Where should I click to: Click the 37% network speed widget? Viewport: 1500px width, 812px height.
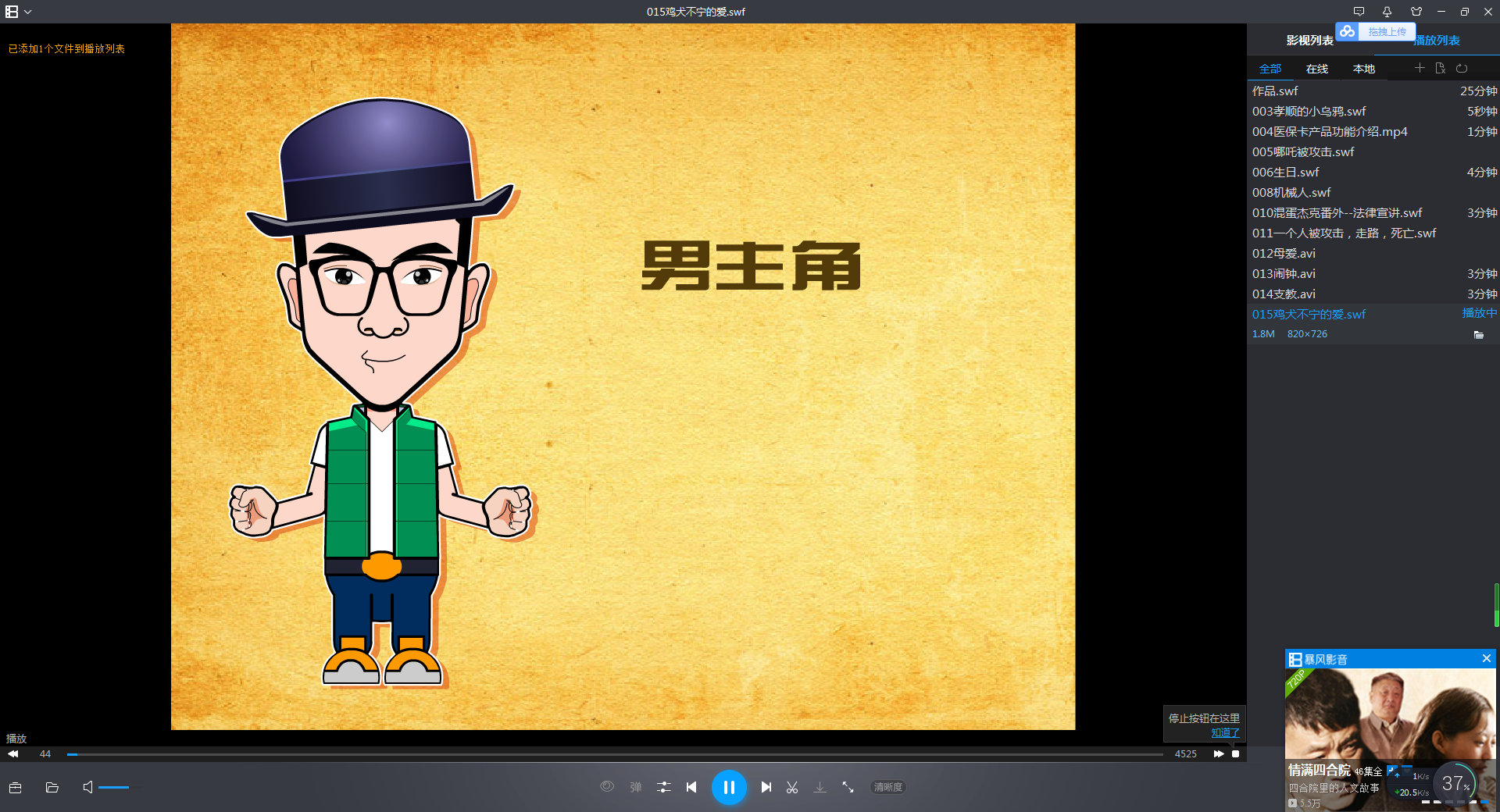point(1455,783)
